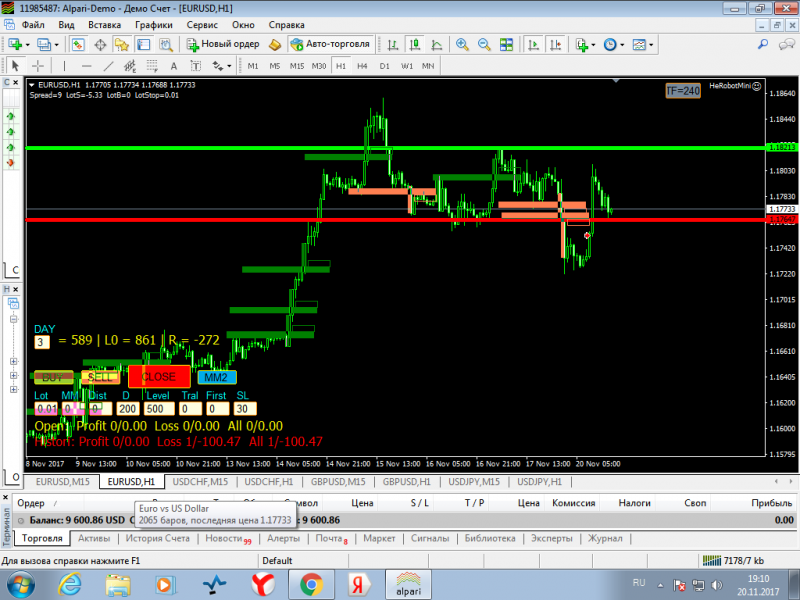Tile windows with the grid icon

pyautogui.click(x=506, y=45)
